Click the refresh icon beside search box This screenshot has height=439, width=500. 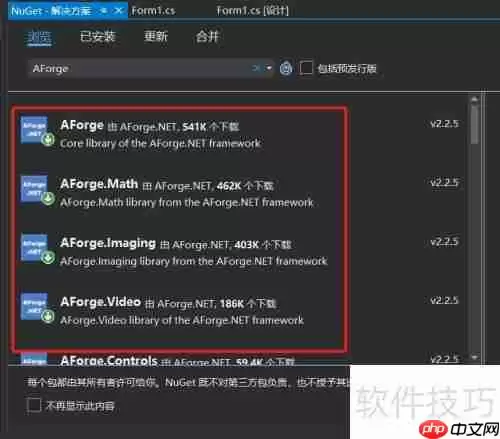286,68
